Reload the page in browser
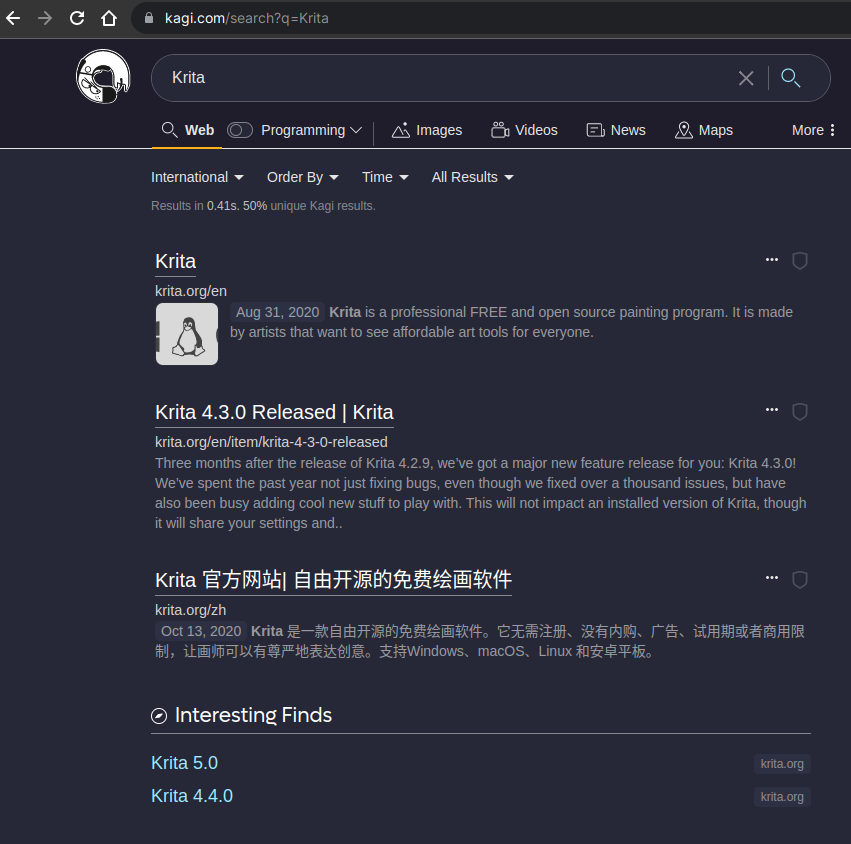Image resolution: width=851 pixels, height=844 pixels. [77, 18]
